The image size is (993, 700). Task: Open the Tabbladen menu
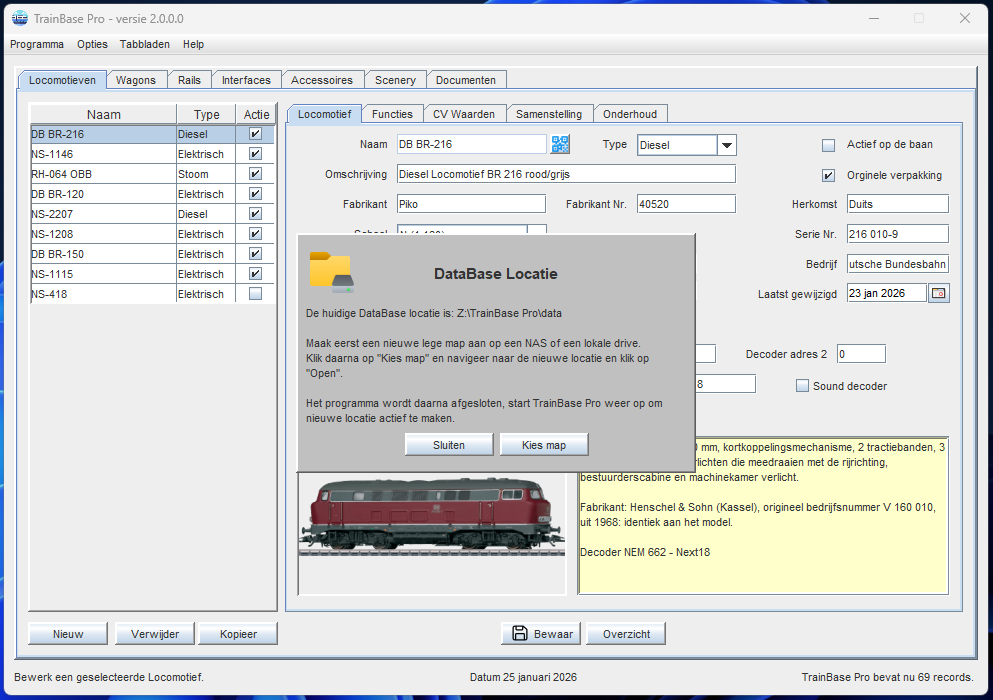[144, 44]
